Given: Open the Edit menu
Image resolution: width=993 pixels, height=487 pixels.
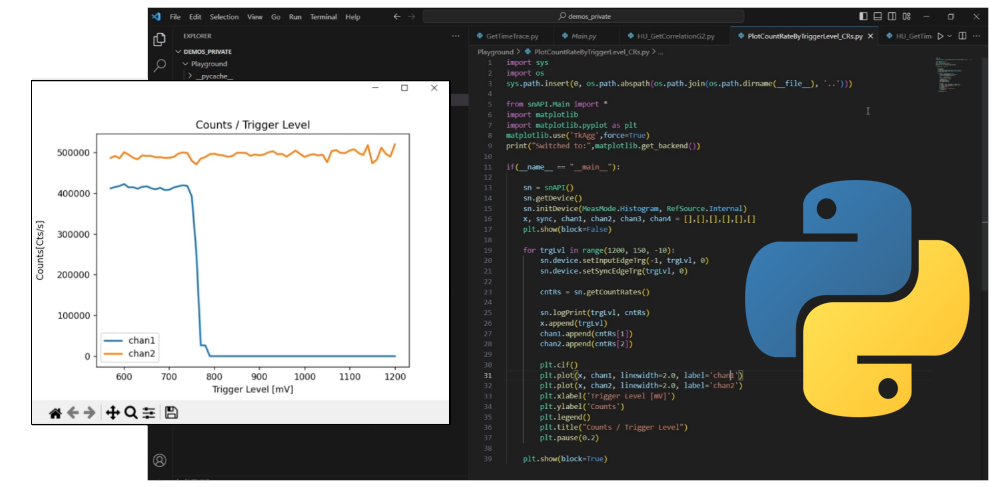Looking at the screenshot, I should click(x=195, y=17).
